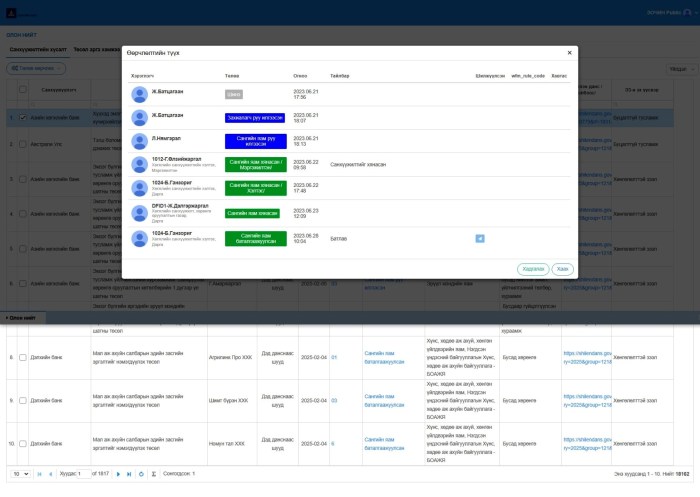Click the DFID1-Ж.Далгаржаргал user avatar

(140, 213)
